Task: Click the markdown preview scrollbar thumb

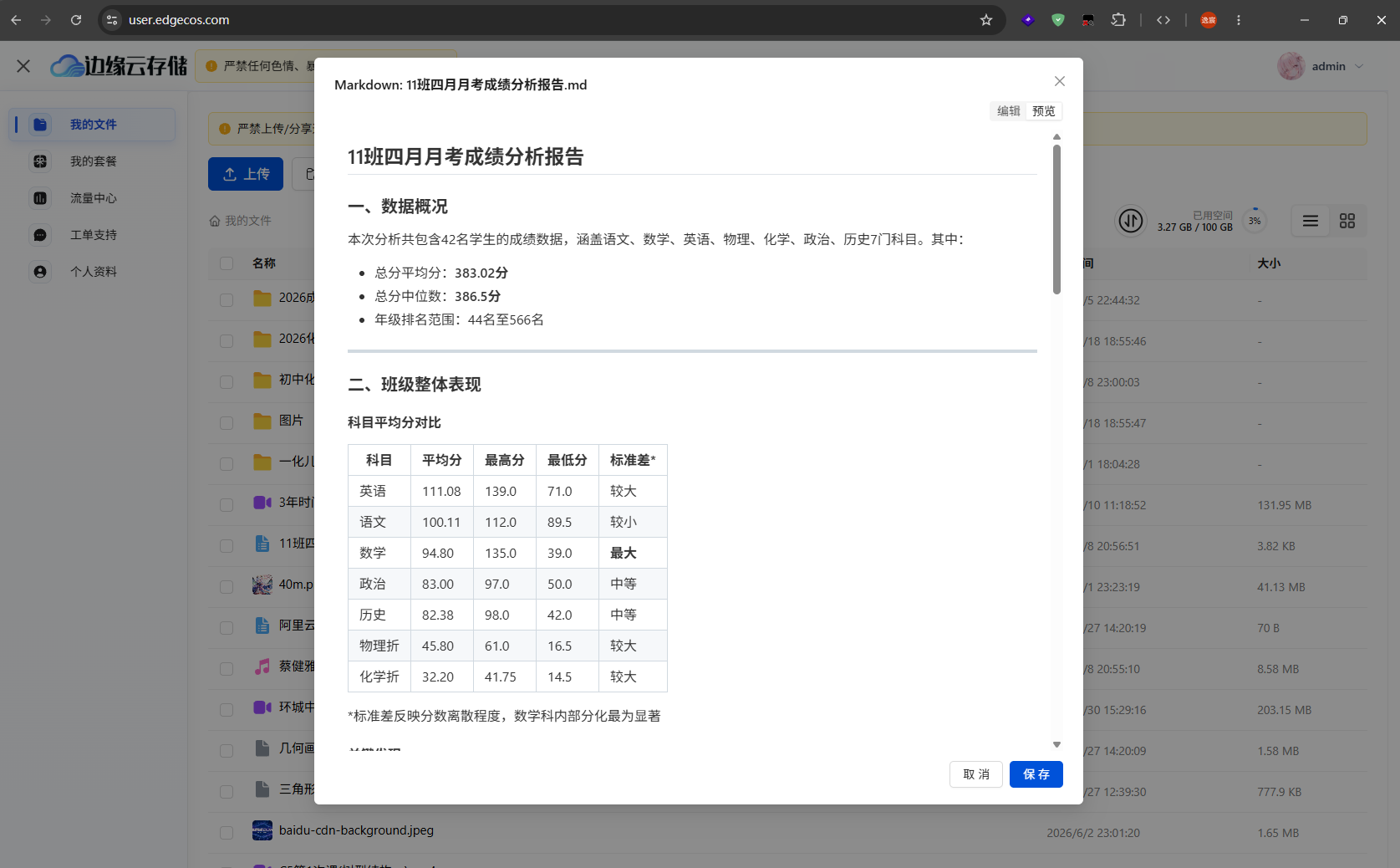Action: coord(1056,219)
